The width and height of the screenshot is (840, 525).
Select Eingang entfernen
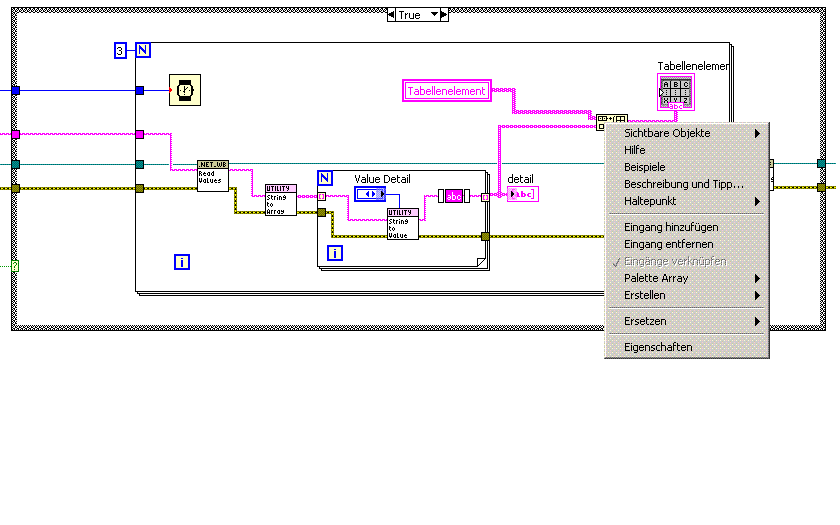pyautogui.click(x=687, y=245)
